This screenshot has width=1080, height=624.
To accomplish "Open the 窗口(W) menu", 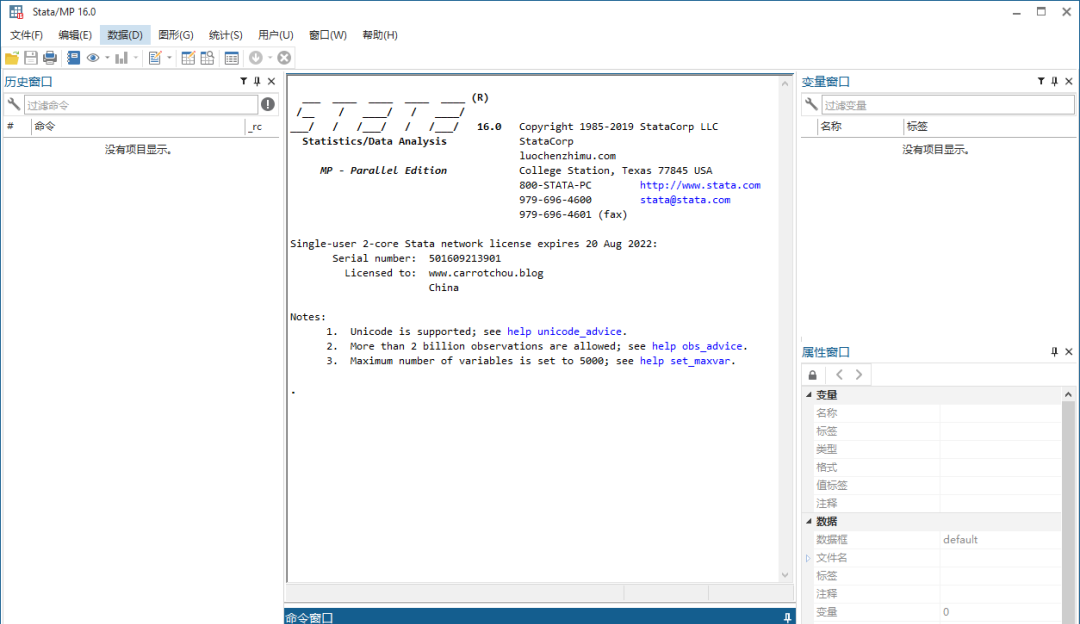I will pyautogui.click(x=328, y=35).
